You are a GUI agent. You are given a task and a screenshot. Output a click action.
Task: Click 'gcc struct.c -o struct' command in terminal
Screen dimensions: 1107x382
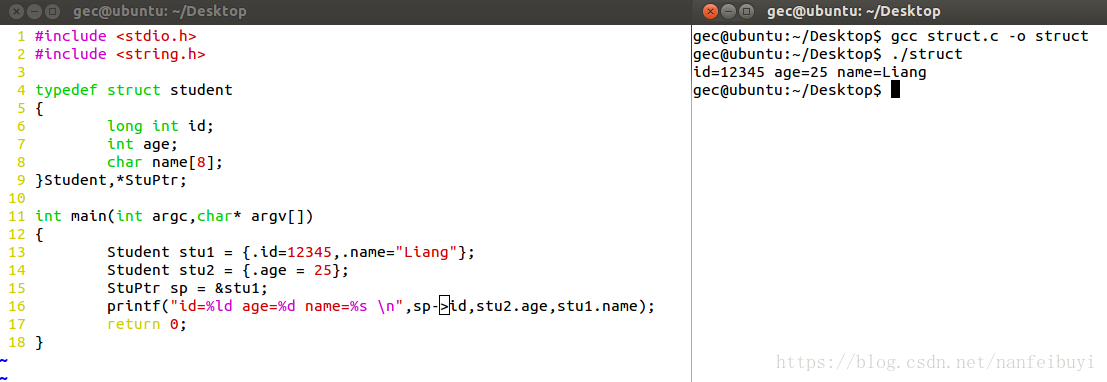990,36
